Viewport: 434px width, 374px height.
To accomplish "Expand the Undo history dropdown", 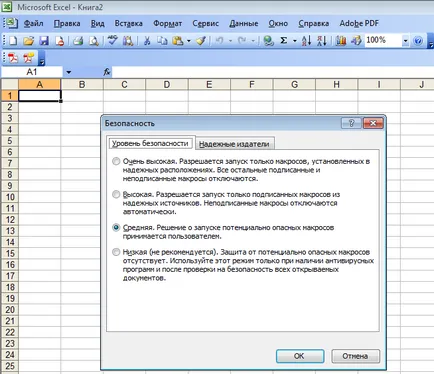I will [230, 41].
